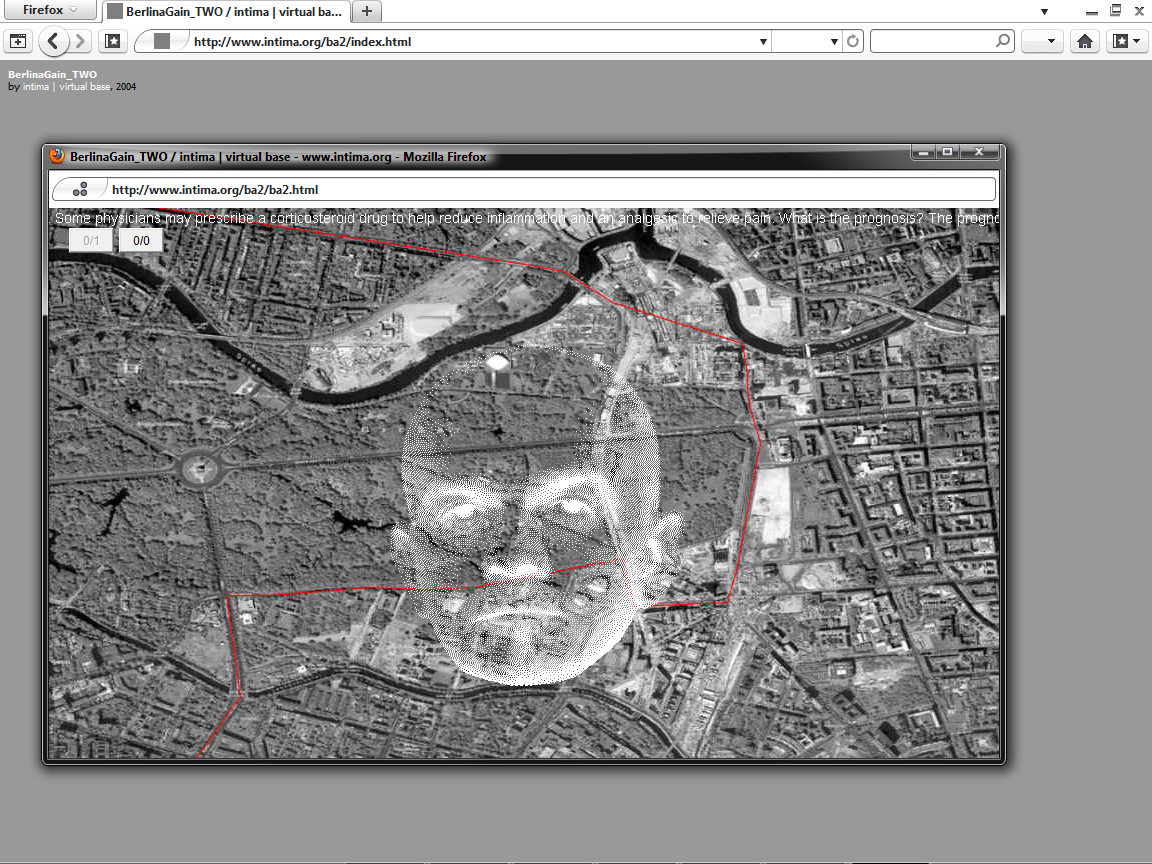Expand the URL history dropdown arrow
The height and width of the screenshot is (864, 1152).
(x=763, y=42)
